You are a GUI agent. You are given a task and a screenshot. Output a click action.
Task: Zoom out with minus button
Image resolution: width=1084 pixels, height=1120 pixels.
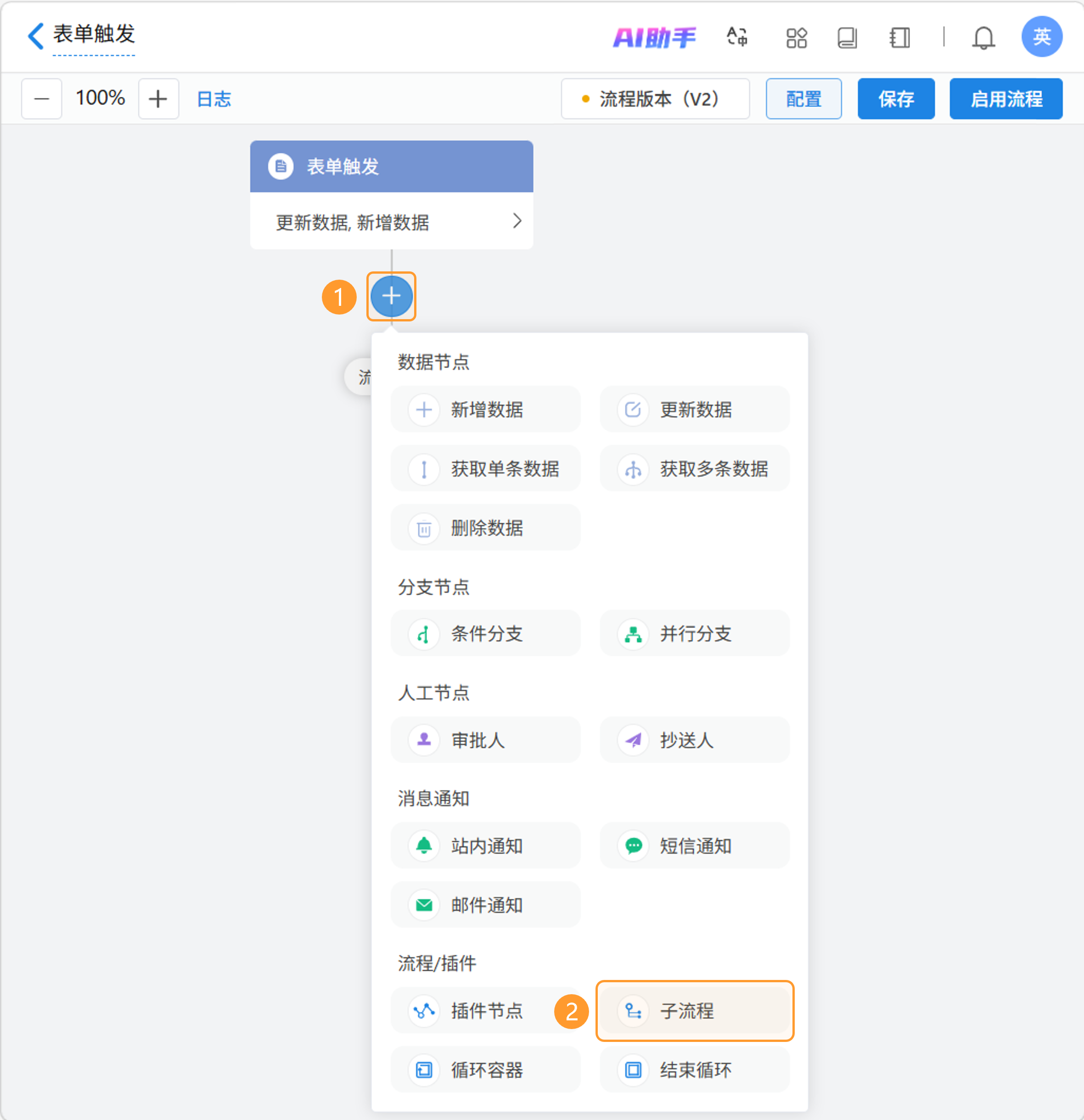[42, 99]
